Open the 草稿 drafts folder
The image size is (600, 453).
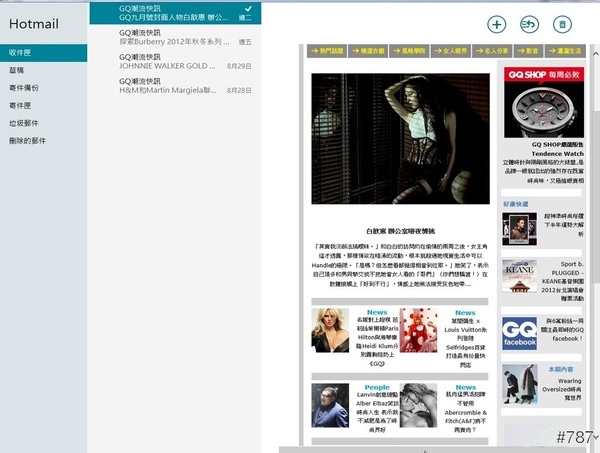pos(17,71)
